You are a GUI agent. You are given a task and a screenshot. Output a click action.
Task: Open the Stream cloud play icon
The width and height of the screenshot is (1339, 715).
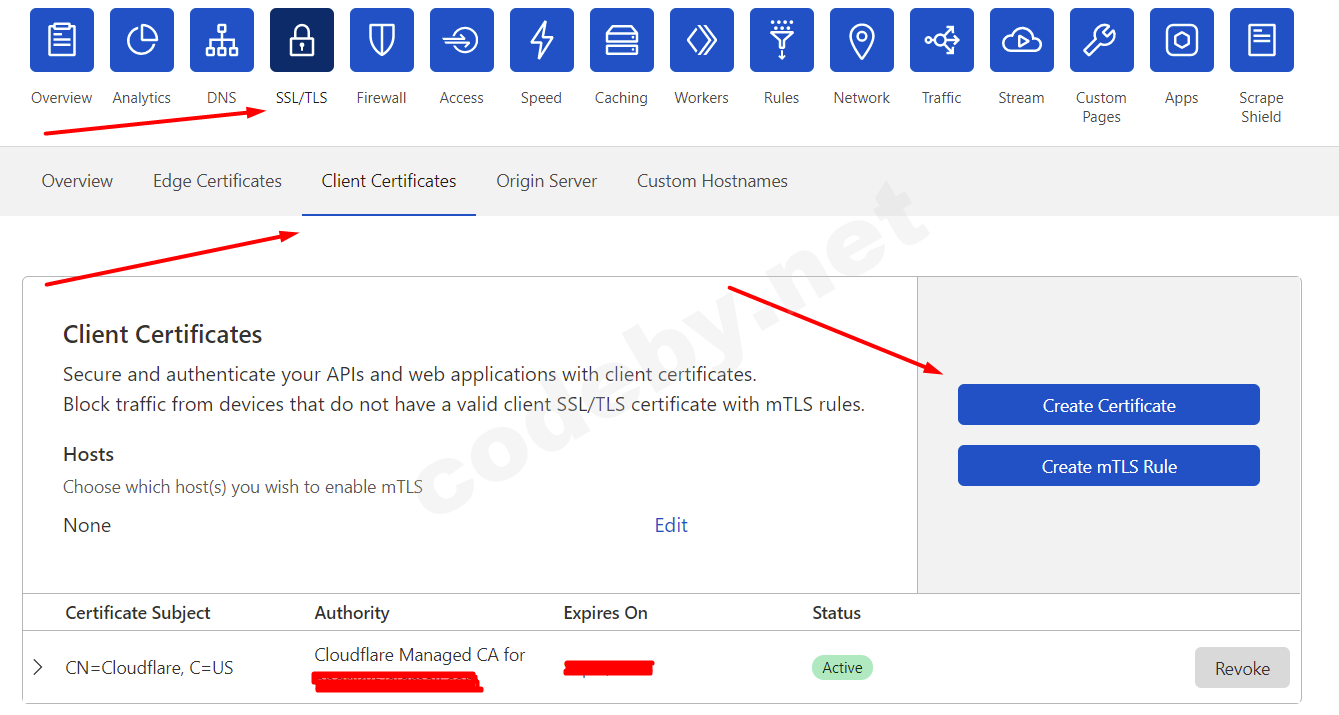[x=1022, y=40]
